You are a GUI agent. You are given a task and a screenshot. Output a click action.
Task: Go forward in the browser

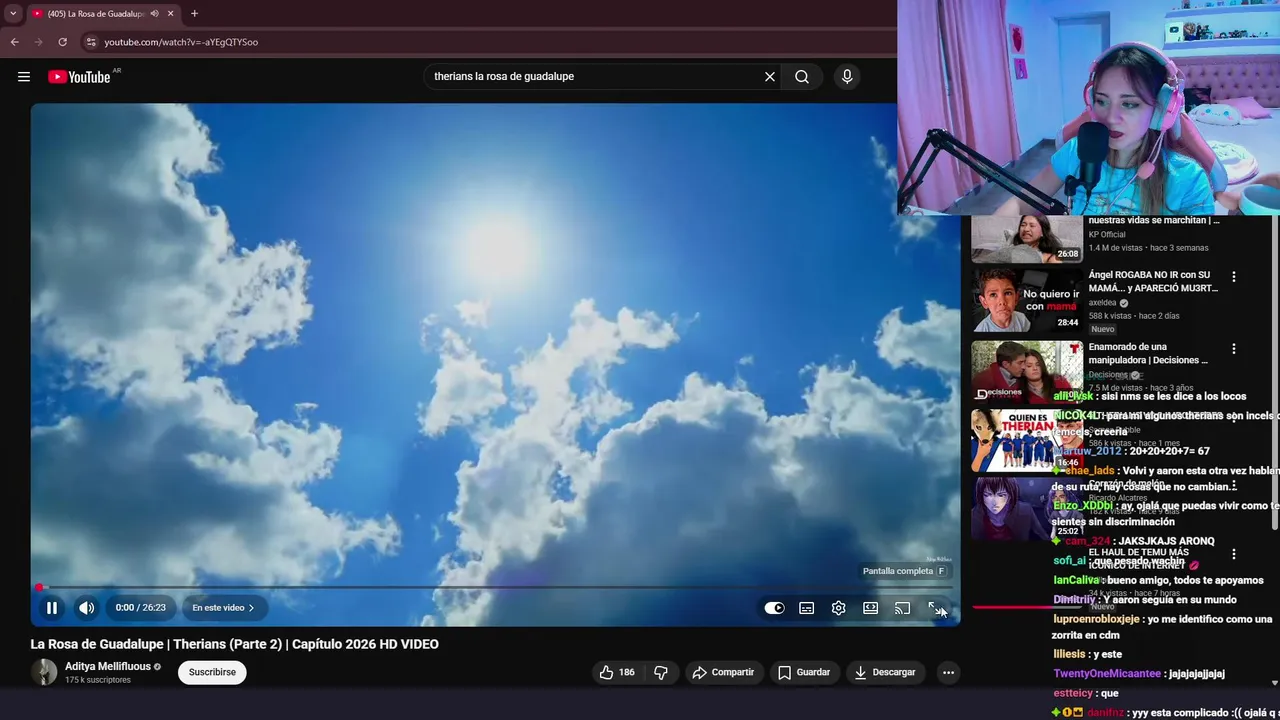[39, 42]
